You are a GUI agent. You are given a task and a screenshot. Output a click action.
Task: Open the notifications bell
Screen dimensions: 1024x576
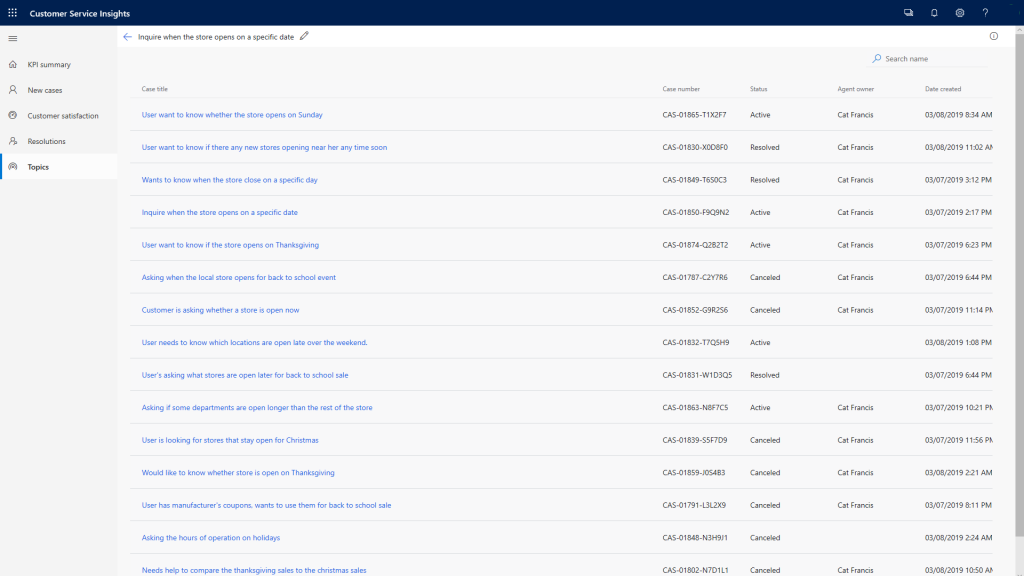tap(934, 13)
